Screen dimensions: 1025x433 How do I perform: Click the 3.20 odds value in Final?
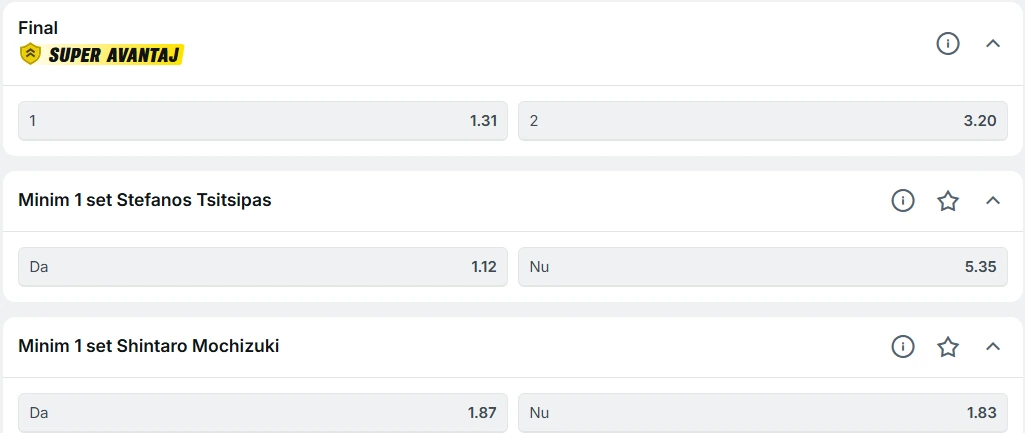pos(980,121)
